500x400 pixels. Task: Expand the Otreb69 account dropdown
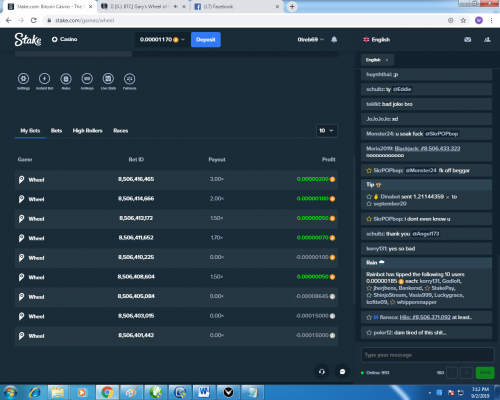(x=311, y=40)
